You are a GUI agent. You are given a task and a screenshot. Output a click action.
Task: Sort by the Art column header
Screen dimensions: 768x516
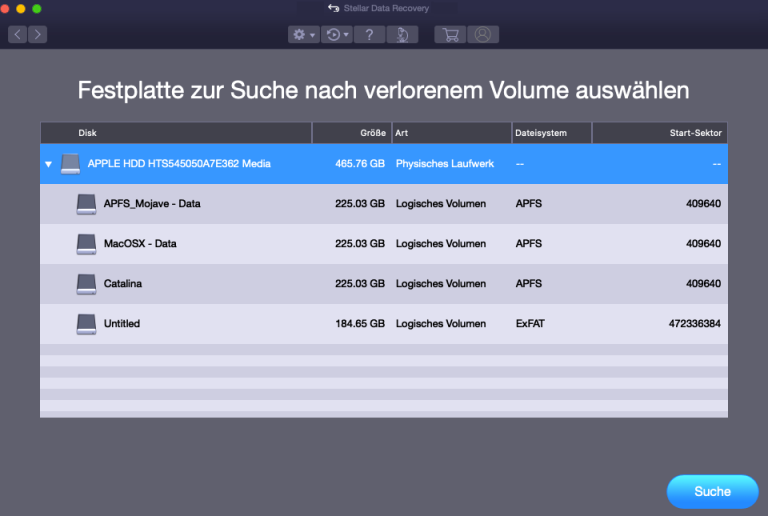(x=452, y=133)
